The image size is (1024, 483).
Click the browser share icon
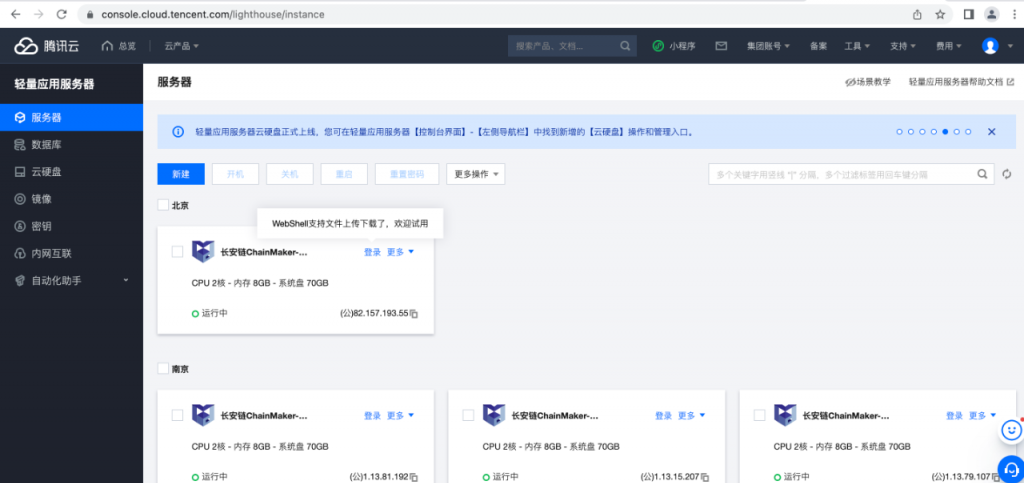coord(918,14)
